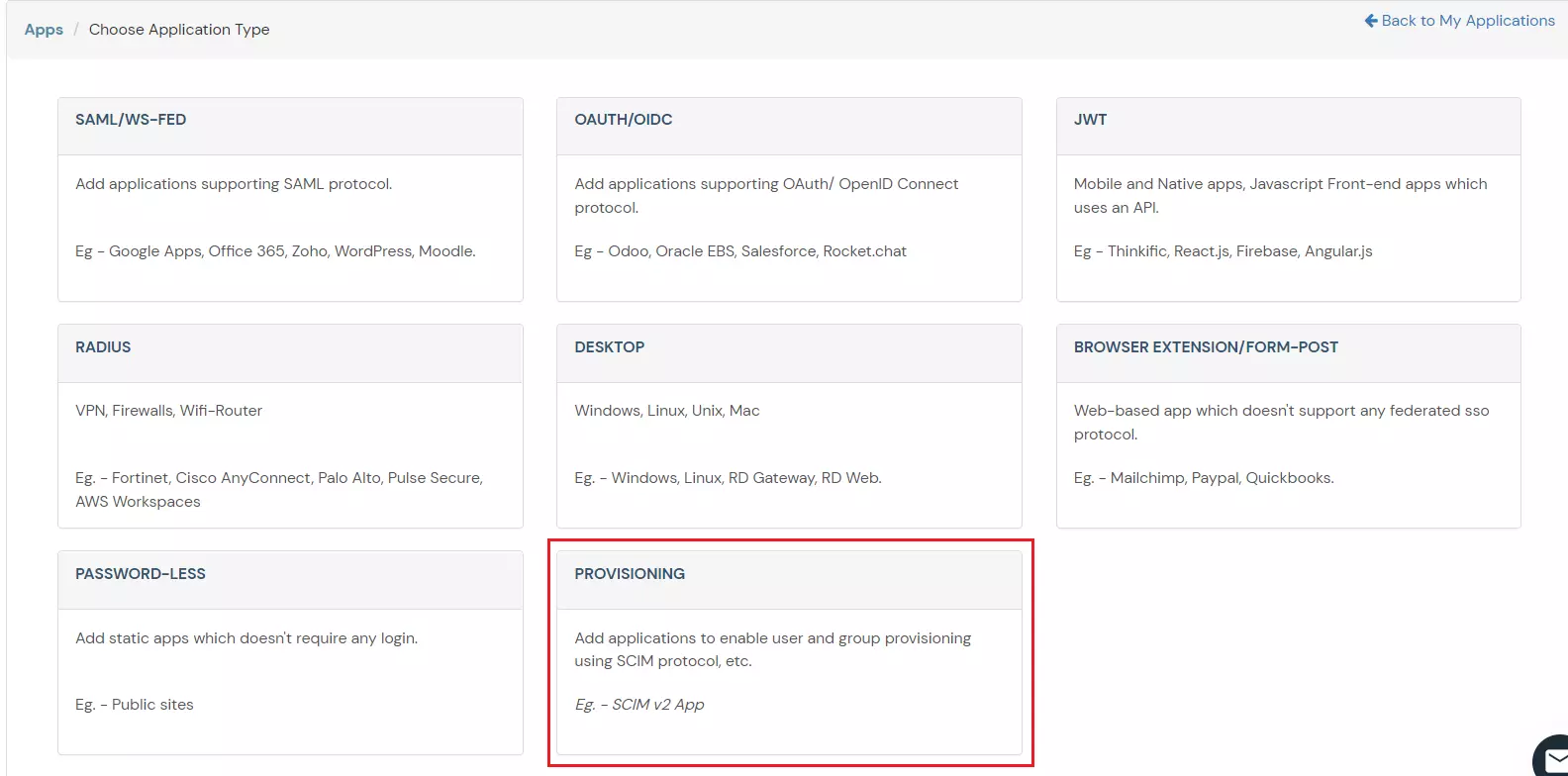Click the 'Thinkific, React.js, Firebase' example line
The width and height of the screenshot is (1568, 776).
pyautogui.click(x=1223, y=251)
